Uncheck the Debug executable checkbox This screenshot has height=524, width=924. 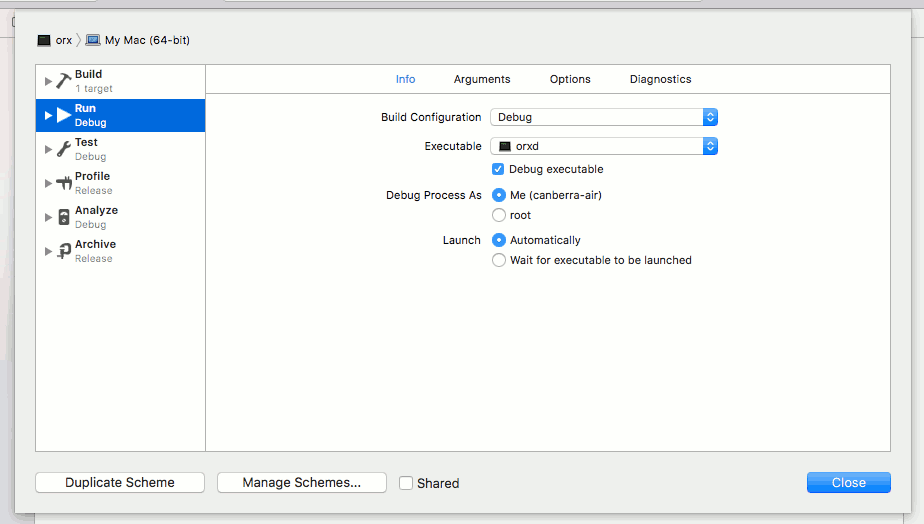[498, 169]
